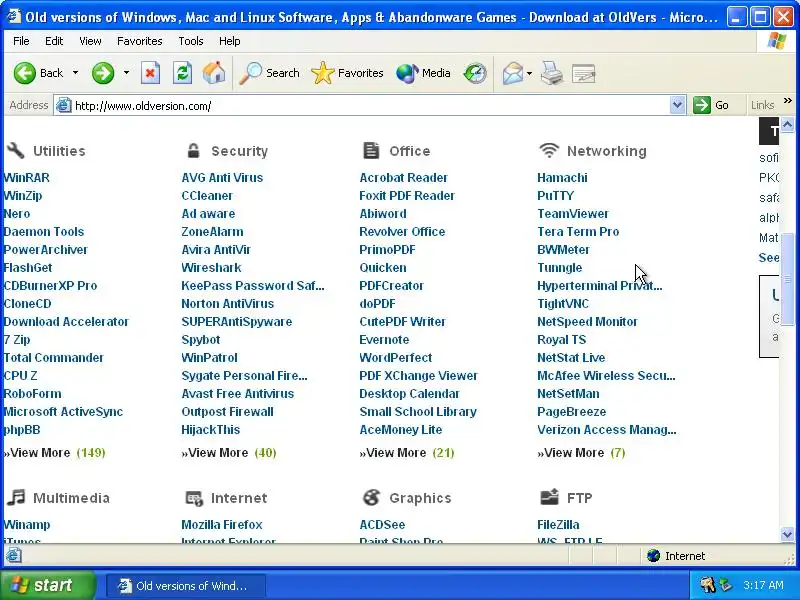Open the History clock icon
The height and width of the screenshot is (600, 800).
coord(475,73)
